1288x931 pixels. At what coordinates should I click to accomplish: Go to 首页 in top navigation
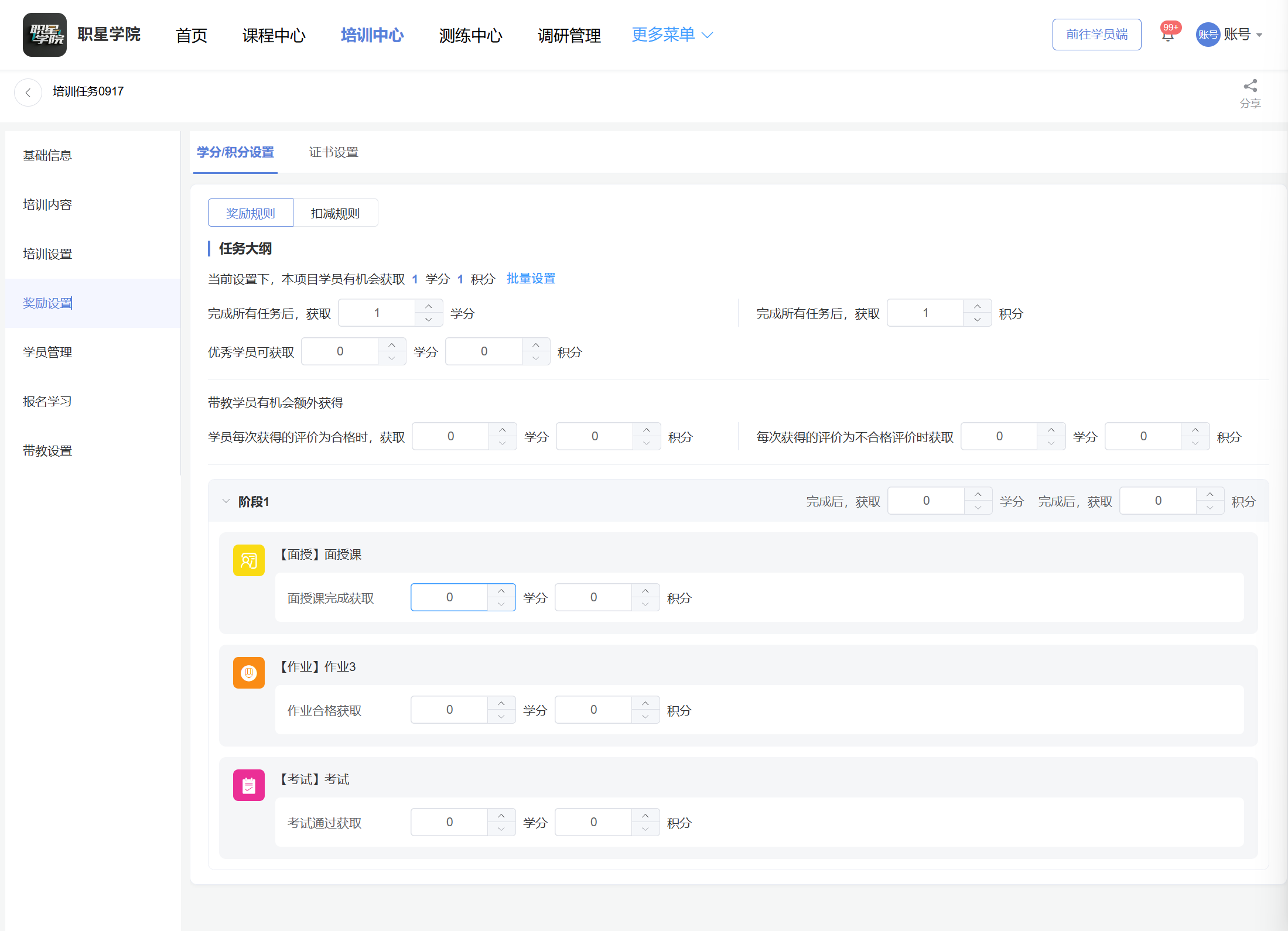tap(192, 35)
